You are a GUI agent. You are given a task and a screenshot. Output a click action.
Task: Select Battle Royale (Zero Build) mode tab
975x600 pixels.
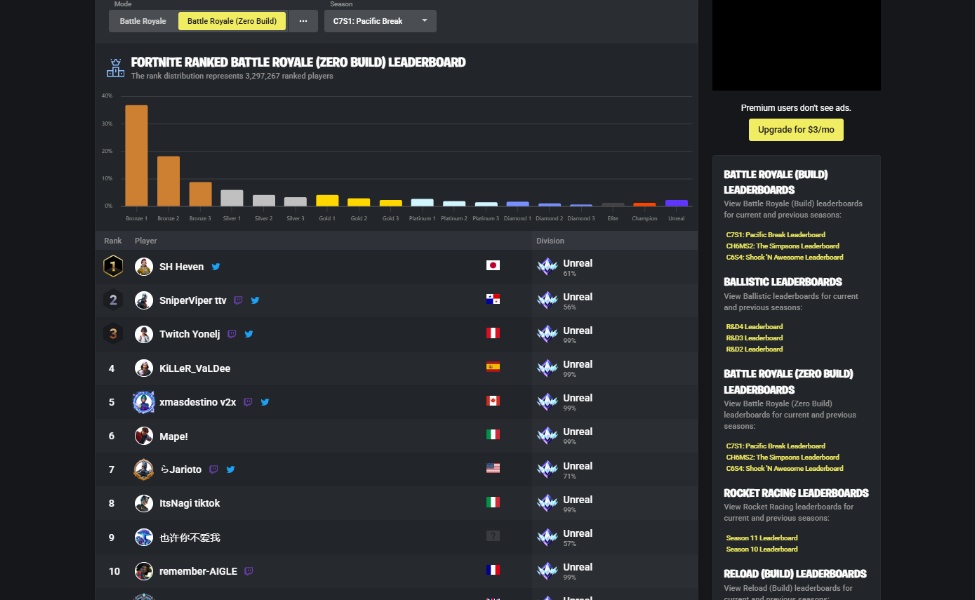point(232,21)
